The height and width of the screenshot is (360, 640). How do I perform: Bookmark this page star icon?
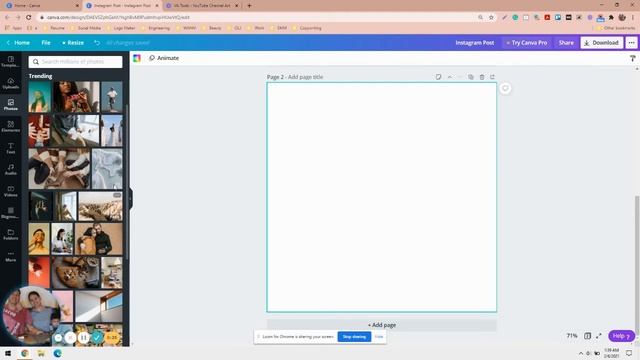click(491, 17)
